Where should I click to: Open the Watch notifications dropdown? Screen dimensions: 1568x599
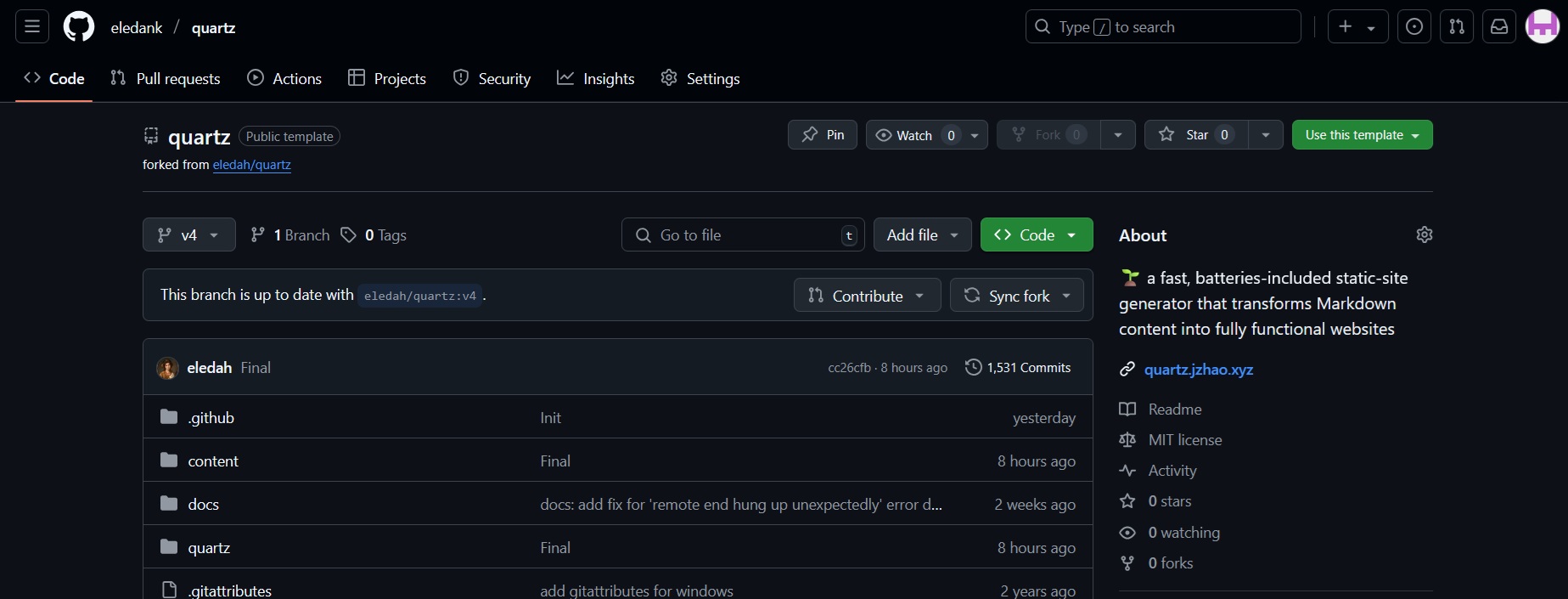[927, 135]
